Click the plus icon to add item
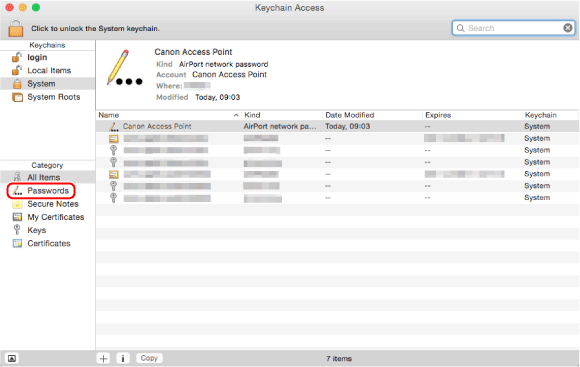Image resolution: width=580 pixels, height=367 pixels. pyautogui.click(x=104, y=358)
